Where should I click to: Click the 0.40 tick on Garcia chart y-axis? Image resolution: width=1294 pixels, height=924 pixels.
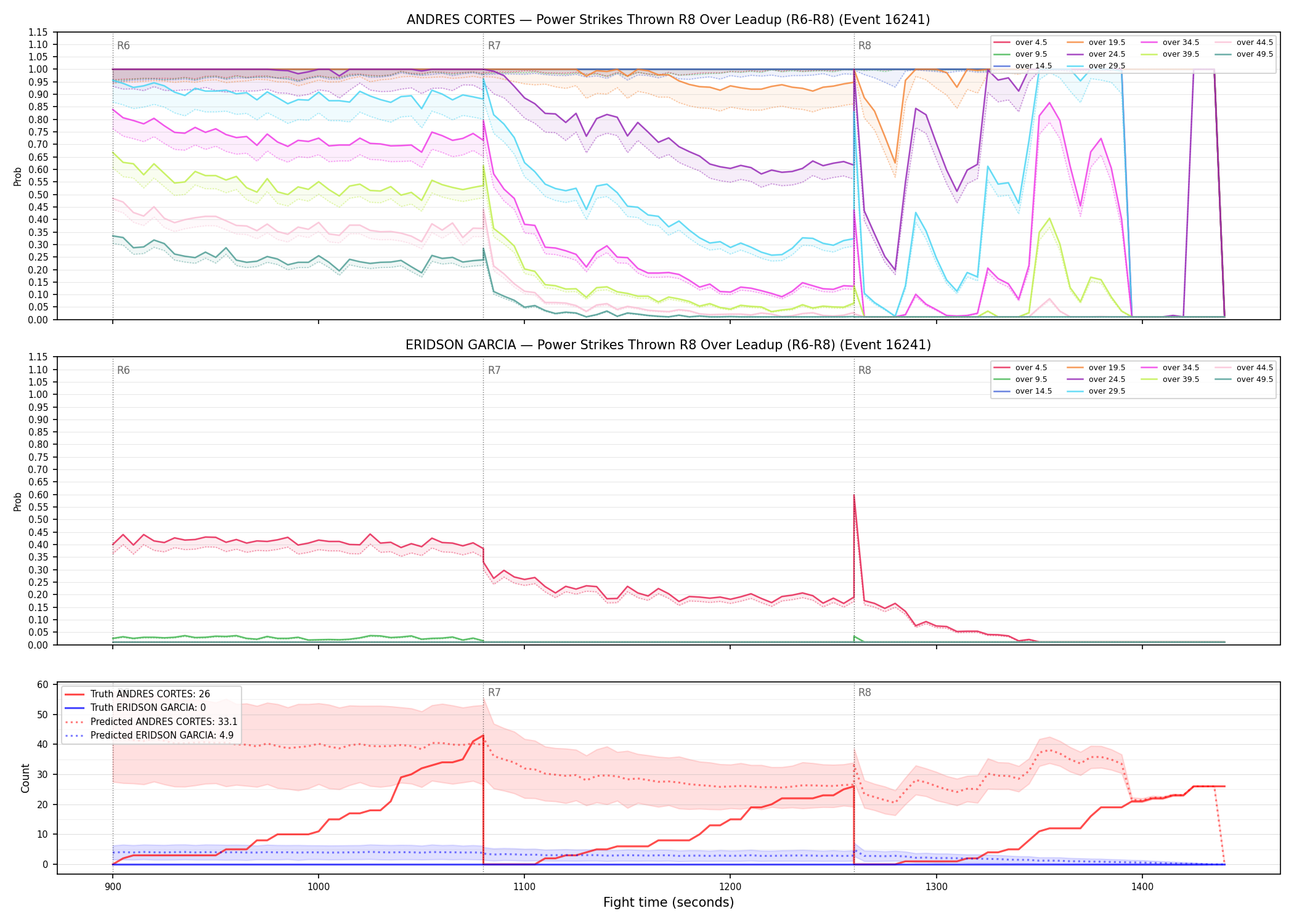point(38,545)
